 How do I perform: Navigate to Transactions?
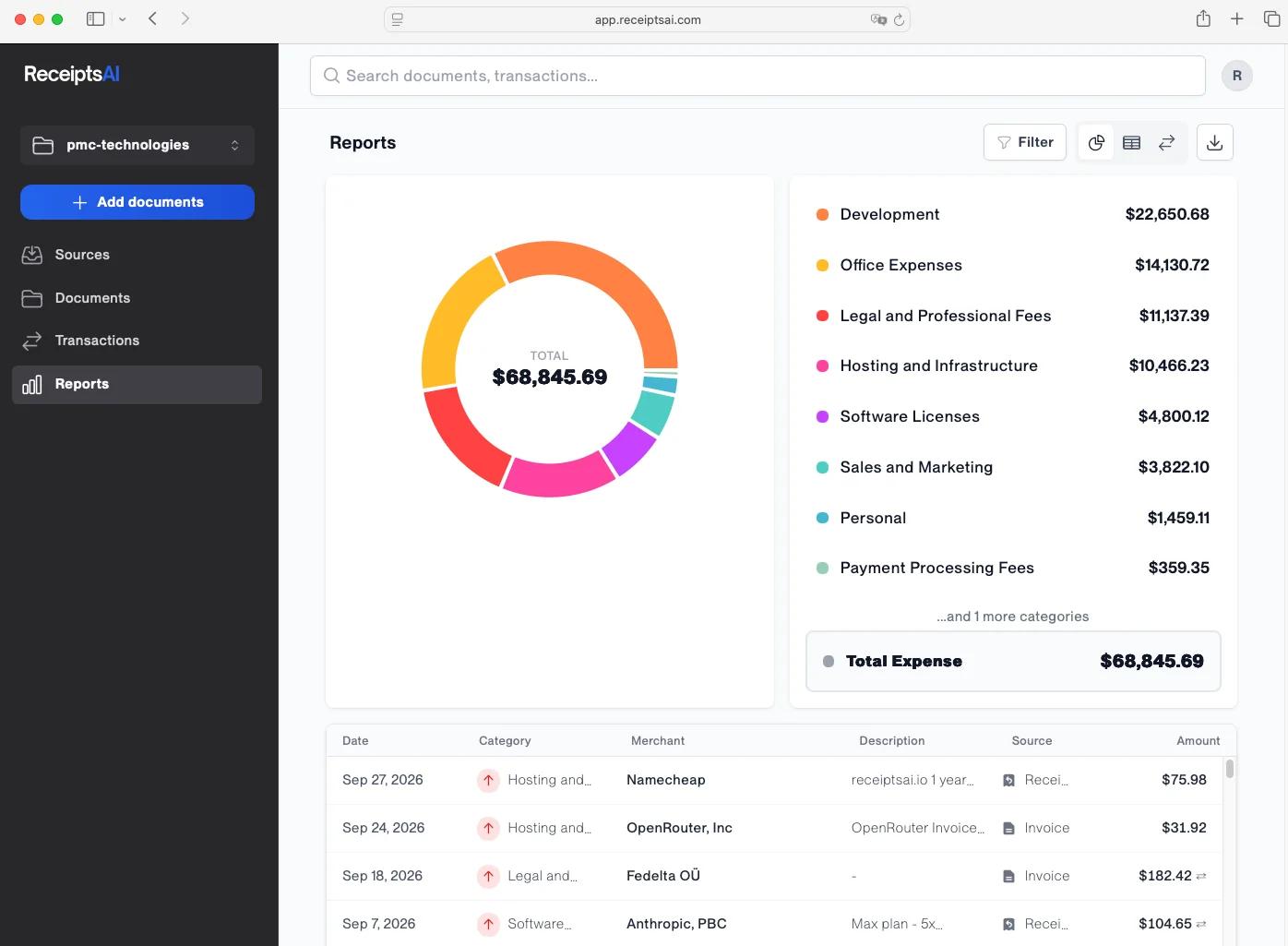137,341
